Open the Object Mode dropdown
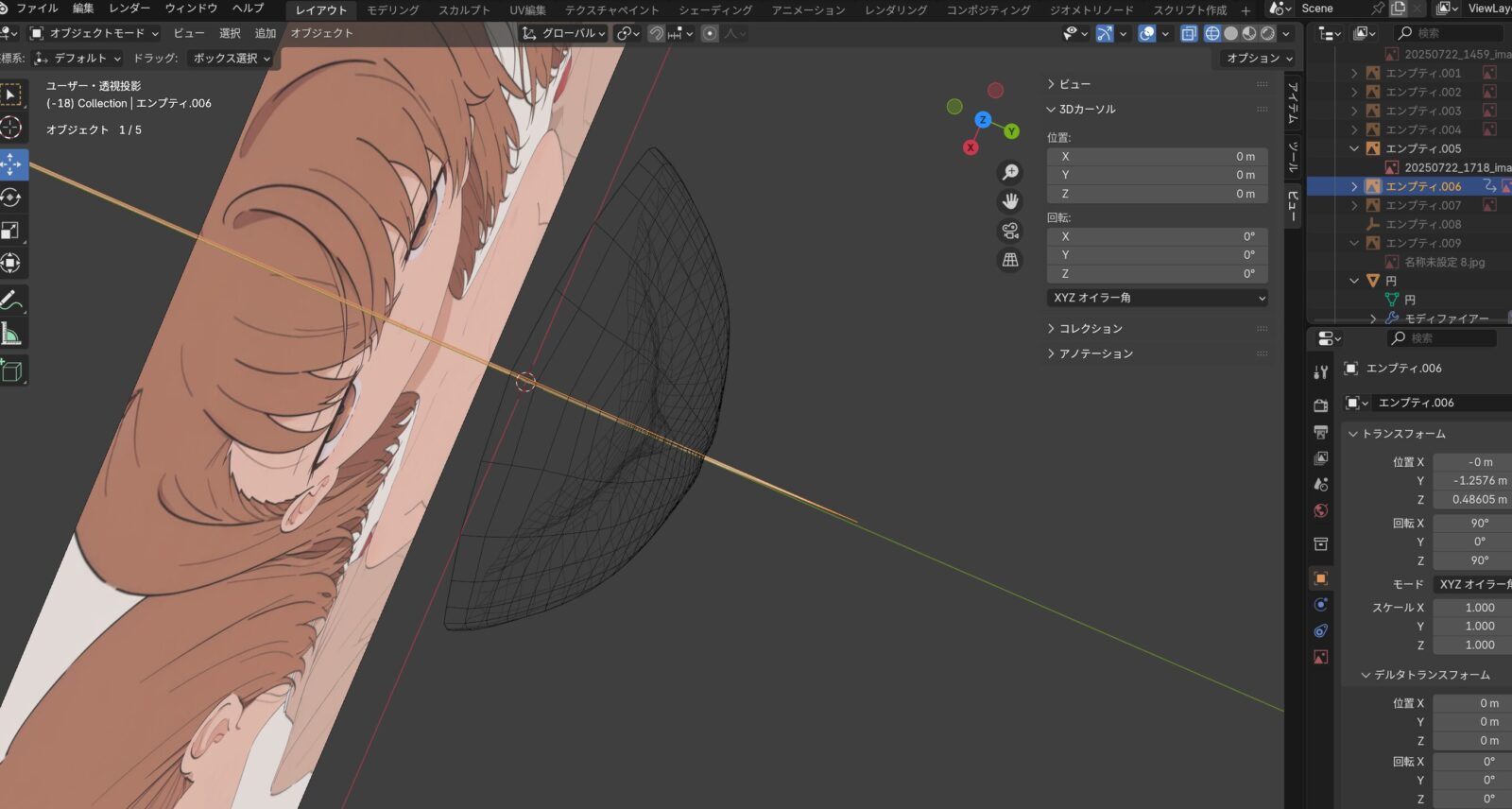Viewport: 1512px width, 809px height. point(94,33)
